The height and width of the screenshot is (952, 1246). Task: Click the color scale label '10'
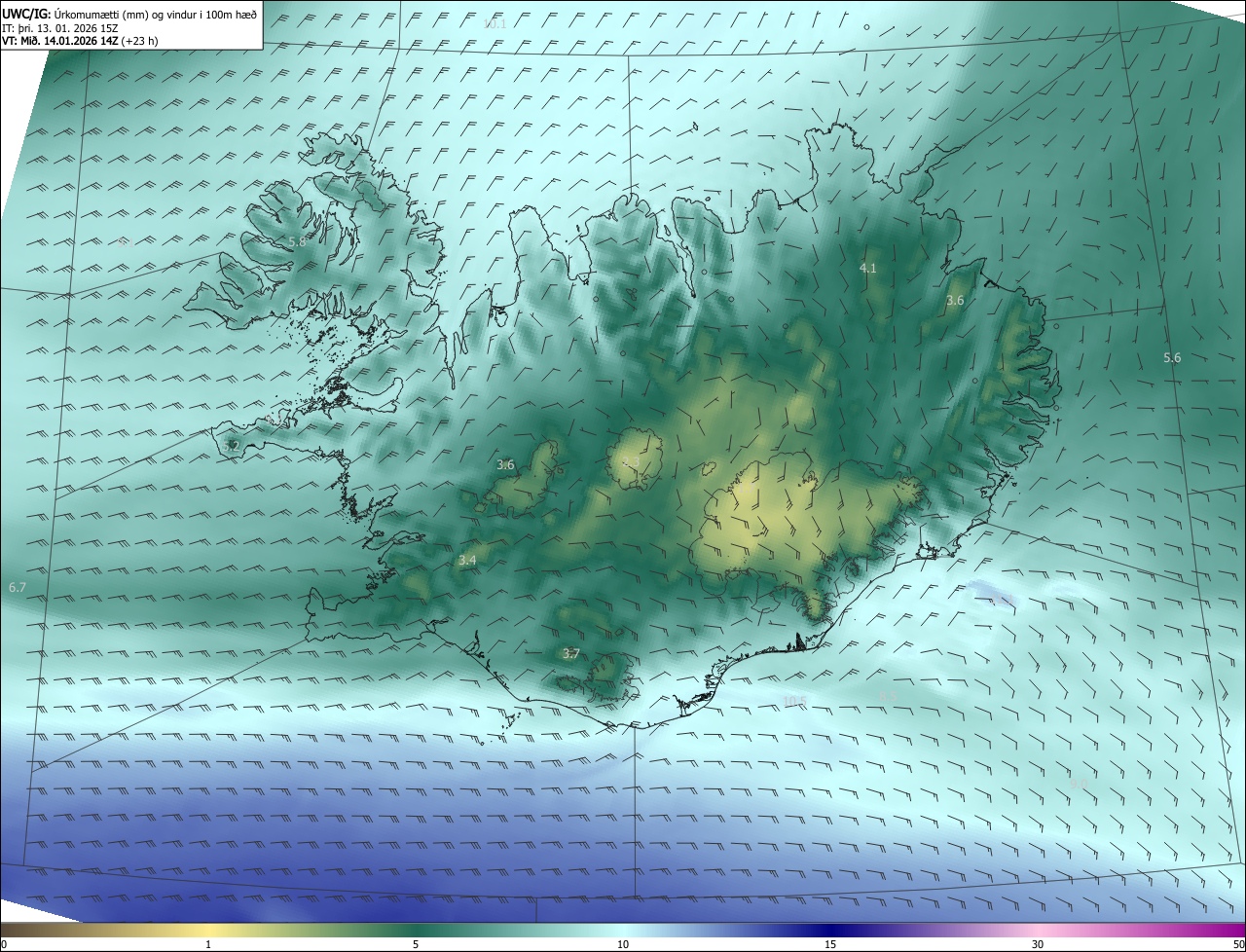623,944
